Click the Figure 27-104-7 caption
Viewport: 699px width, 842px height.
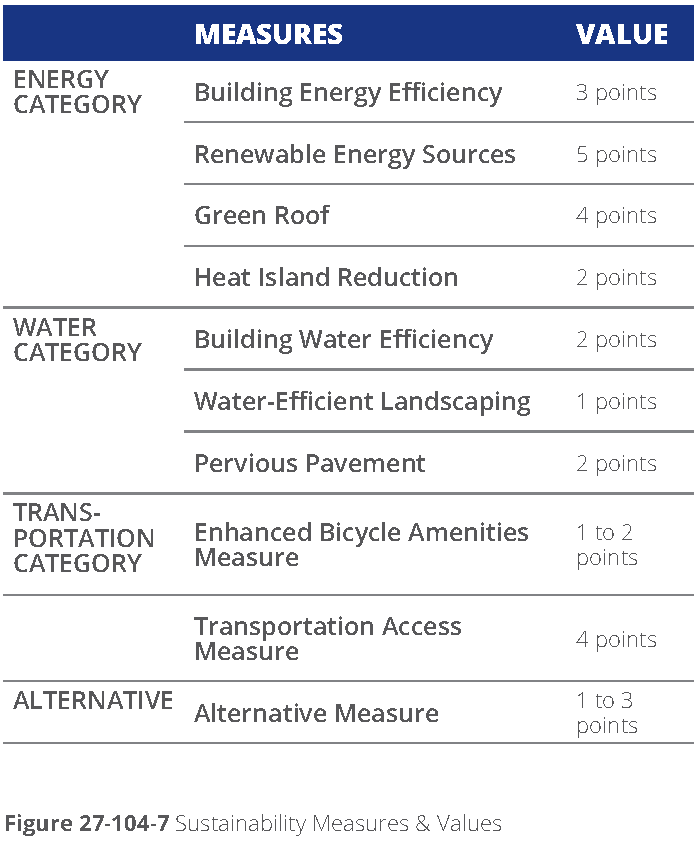coord(253,824)
